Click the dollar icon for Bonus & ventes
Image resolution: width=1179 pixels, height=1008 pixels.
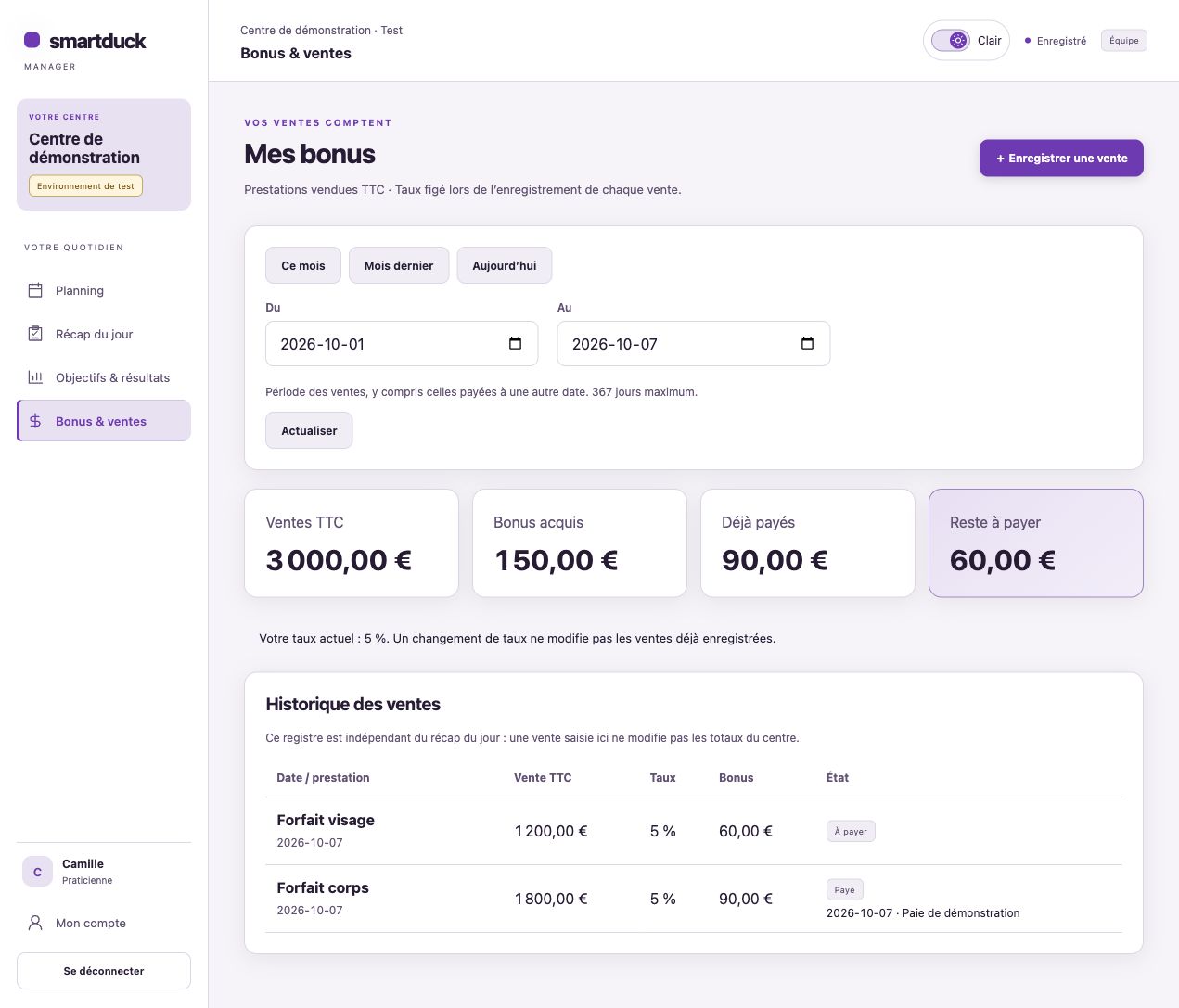click(x=35, y=421)
